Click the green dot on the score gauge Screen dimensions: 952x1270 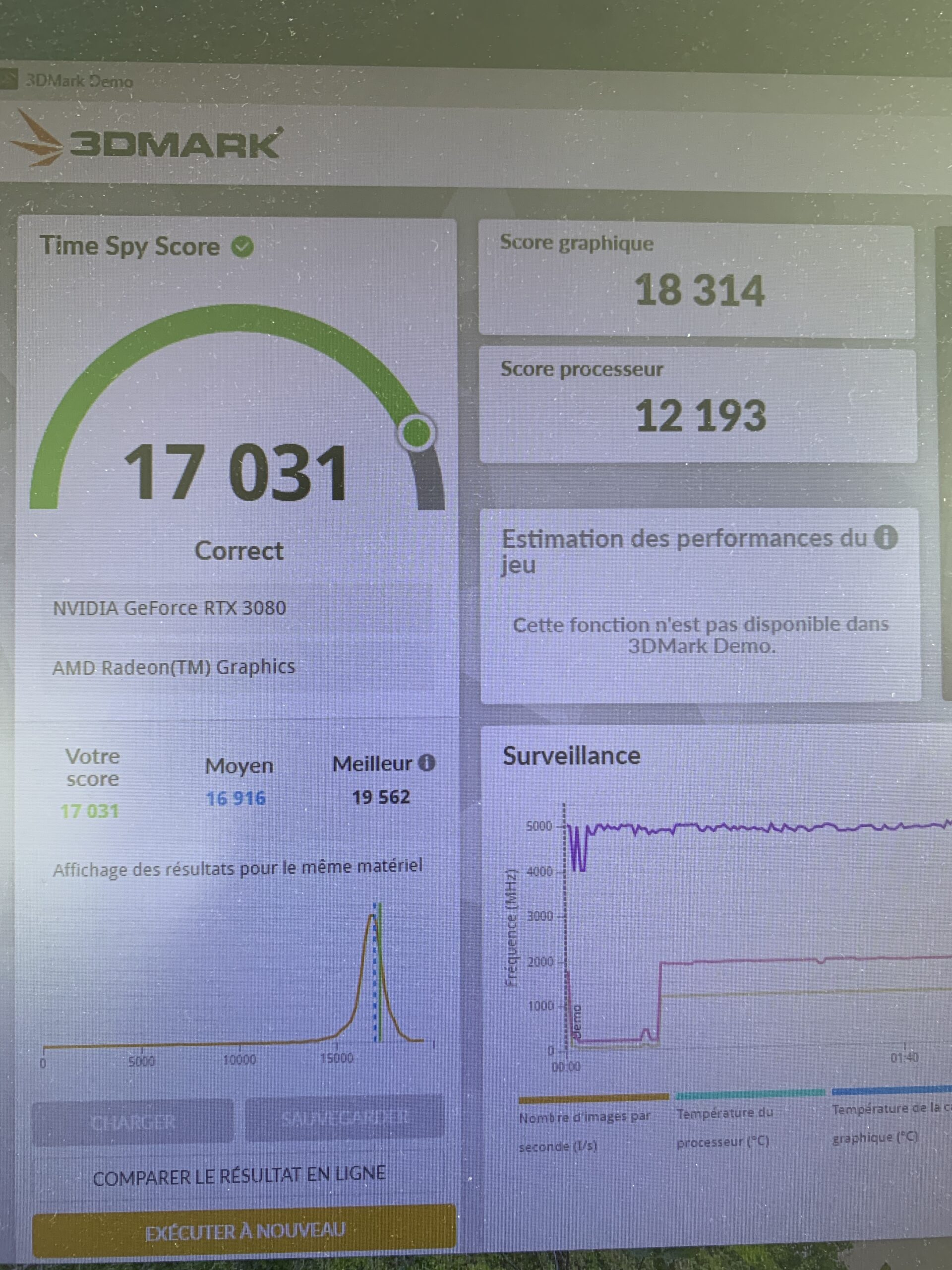416,432
